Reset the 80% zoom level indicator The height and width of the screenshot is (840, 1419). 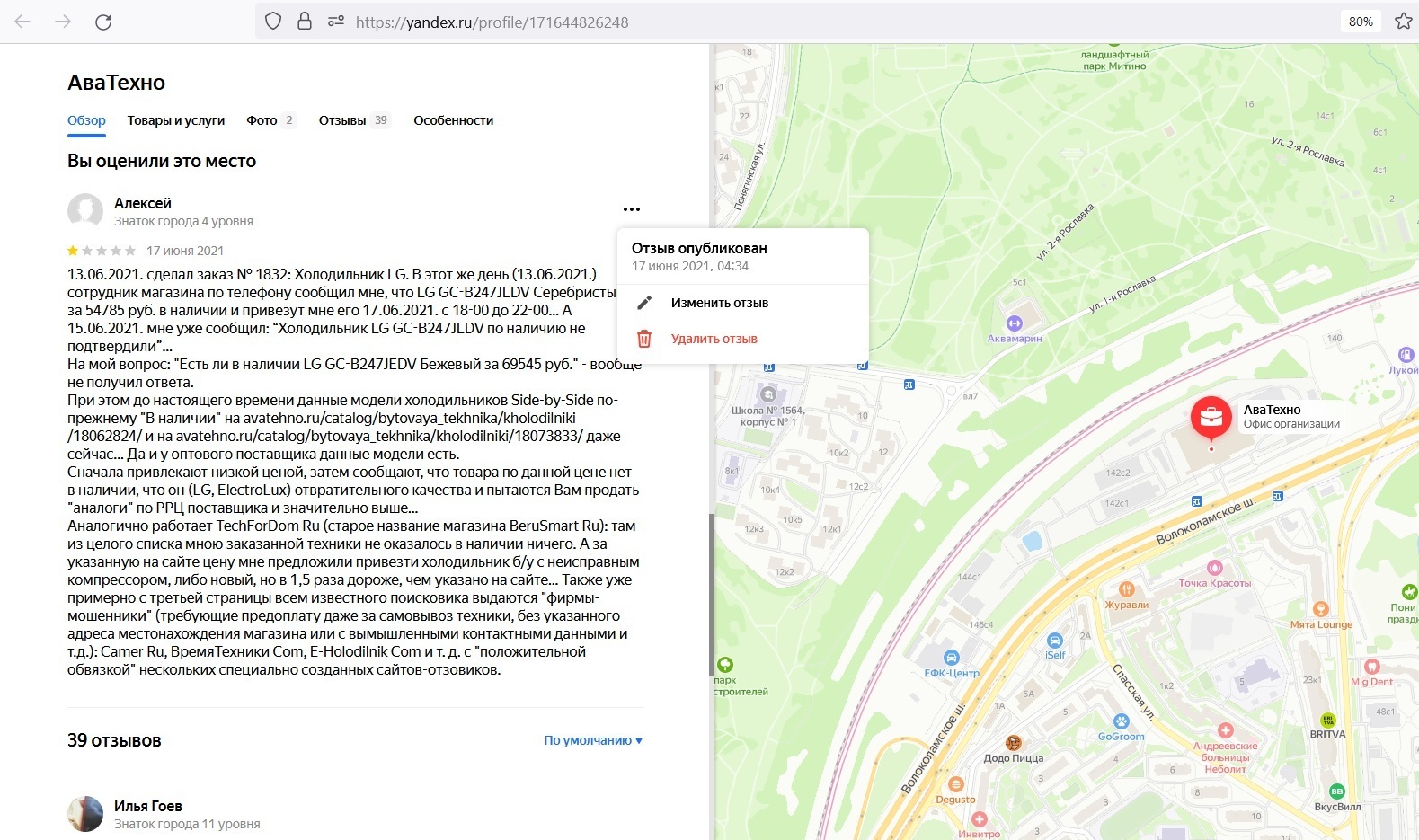pyautogui.click(x=1361, y=22)
